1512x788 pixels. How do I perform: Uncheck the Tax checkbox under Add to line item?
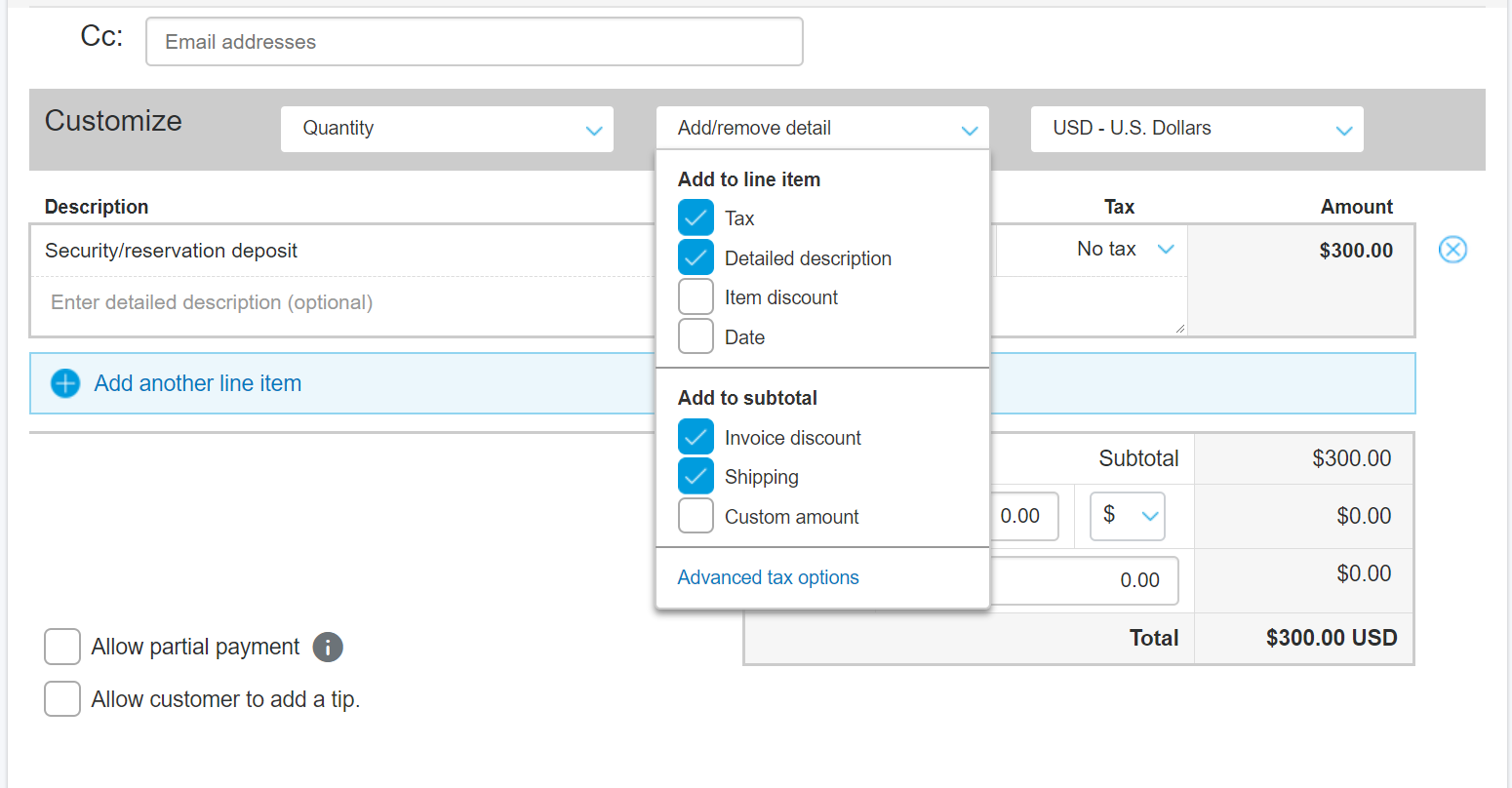pyautogui.click(x=696, y=217)
